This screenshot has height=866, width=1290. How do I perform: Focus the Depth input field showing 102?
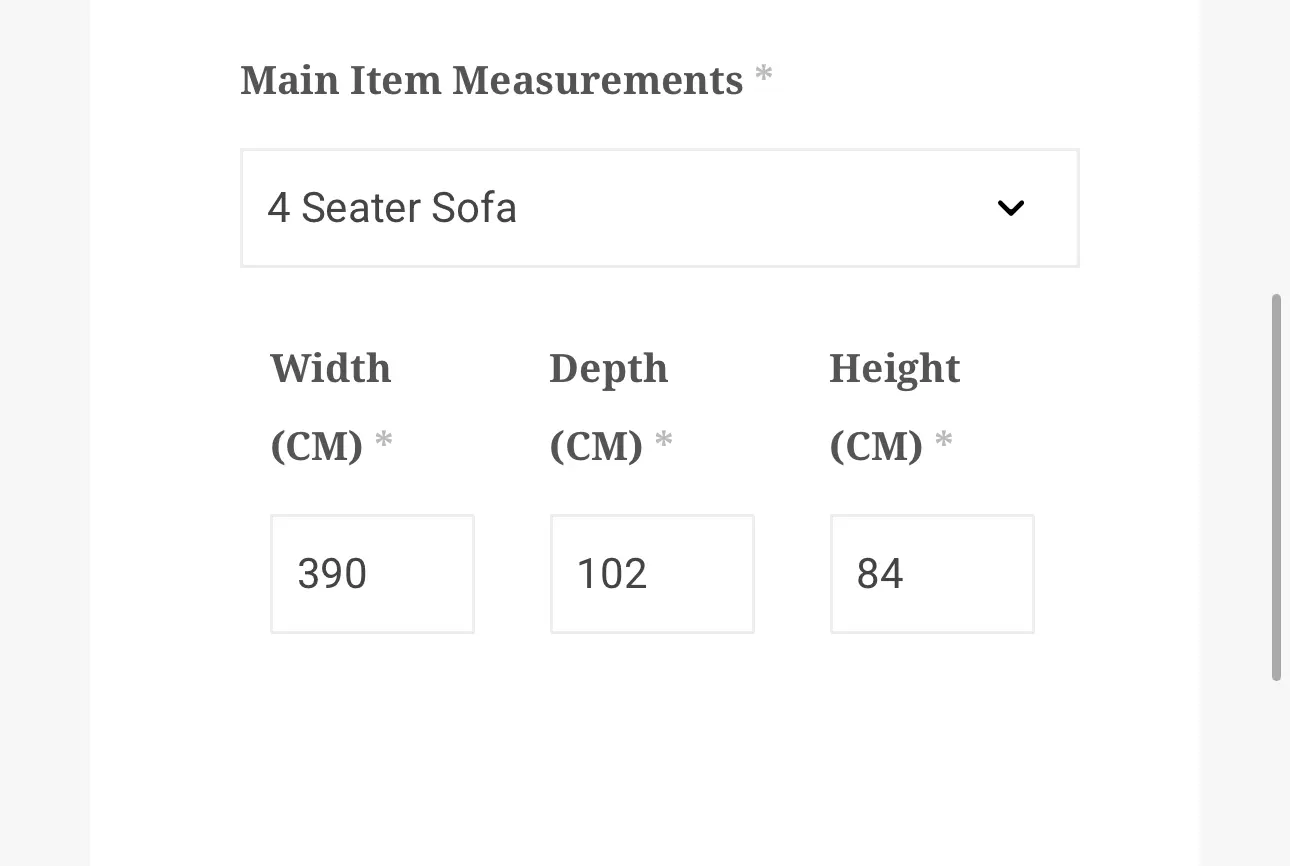click(x=652, y=574)
